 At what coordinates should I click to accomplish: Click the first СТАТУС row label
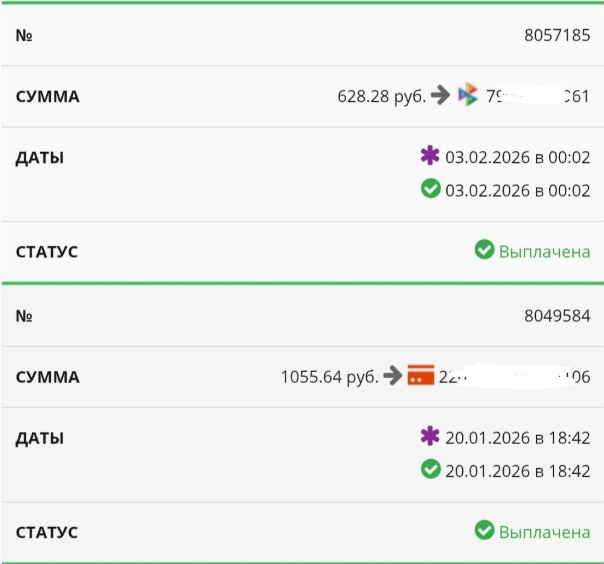(47, 251)
